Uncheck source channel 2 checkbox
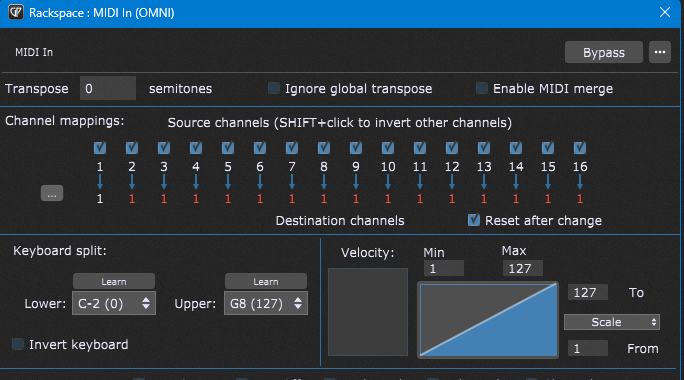Viewport: 684px width, 380px height. click(132, 147)
